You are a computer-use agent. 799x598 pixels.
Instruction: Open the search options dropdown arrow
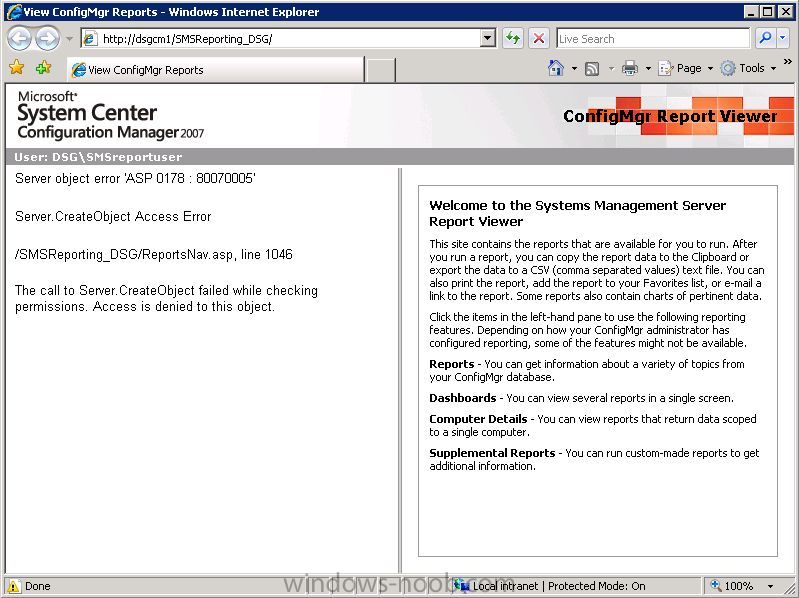(x=783, y=38)
